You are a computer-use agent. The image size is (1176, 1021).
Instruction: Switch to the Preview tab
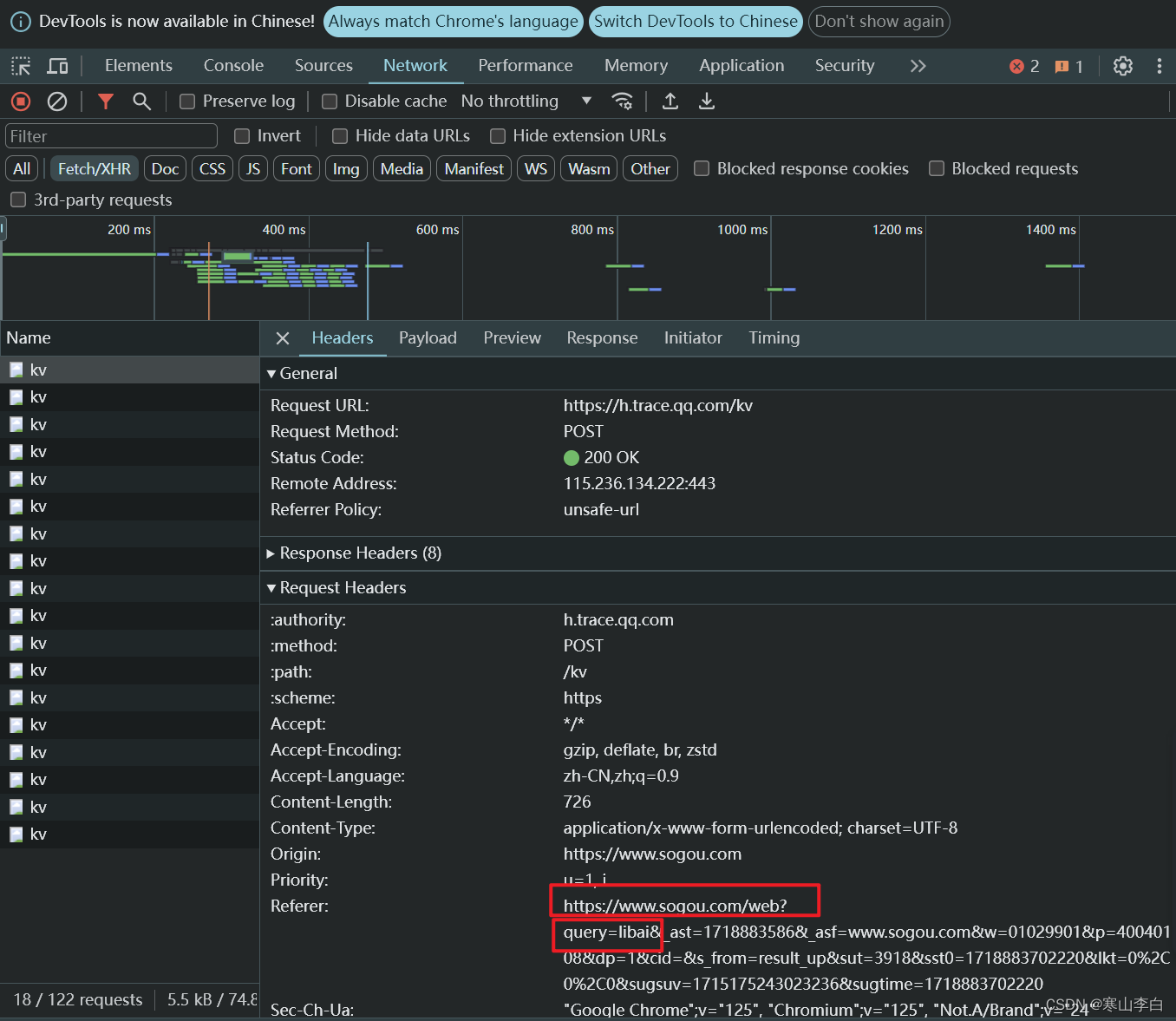pos(513,338)
